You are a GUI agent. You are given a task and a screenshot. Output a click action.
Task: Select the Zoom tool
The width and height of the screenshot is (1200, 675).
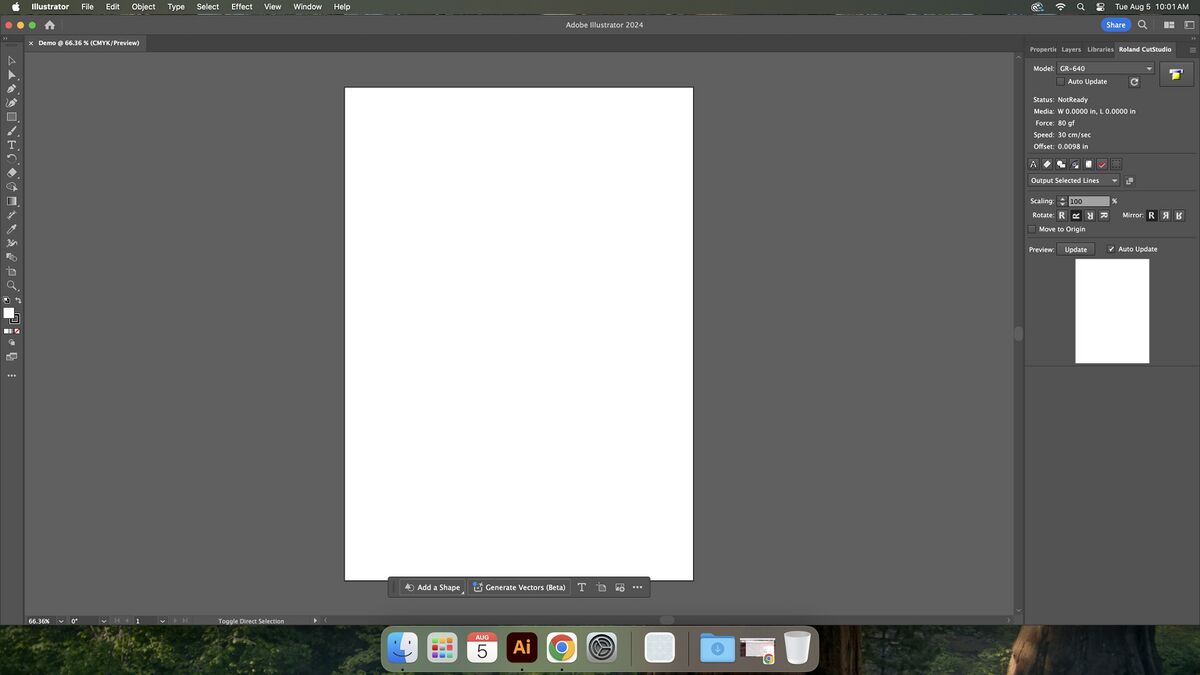(x=12, y=285)
